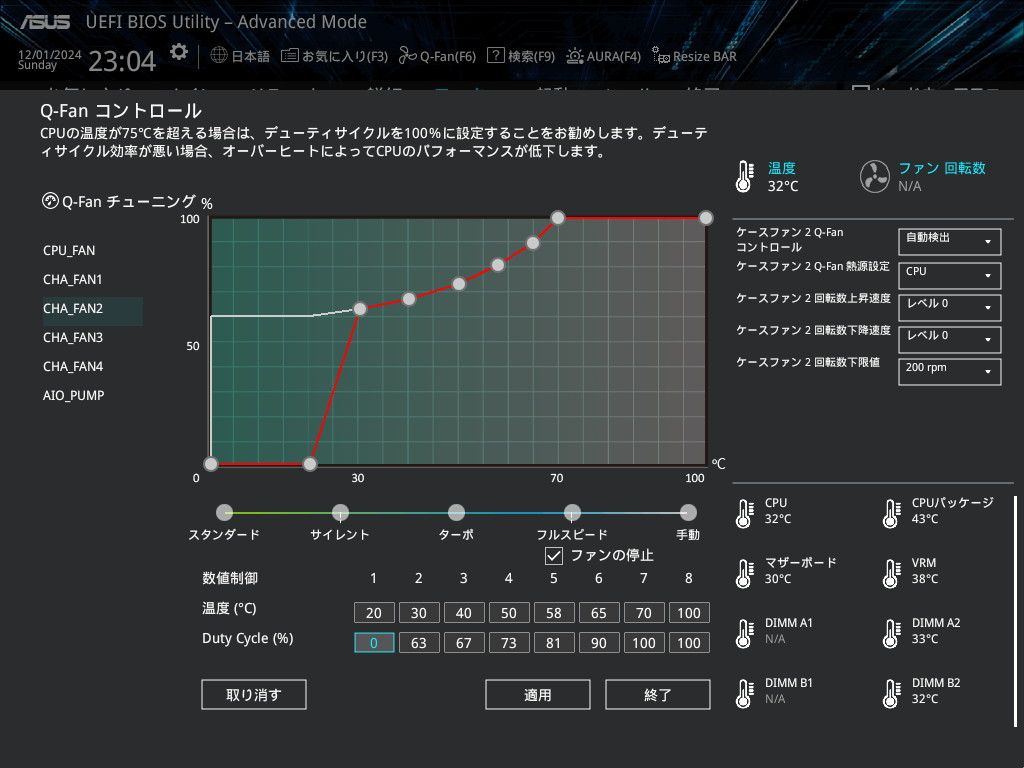Click duty cycle field point 5 (81)
Viewport: 1024px width, 768px height.
[554, 643]
